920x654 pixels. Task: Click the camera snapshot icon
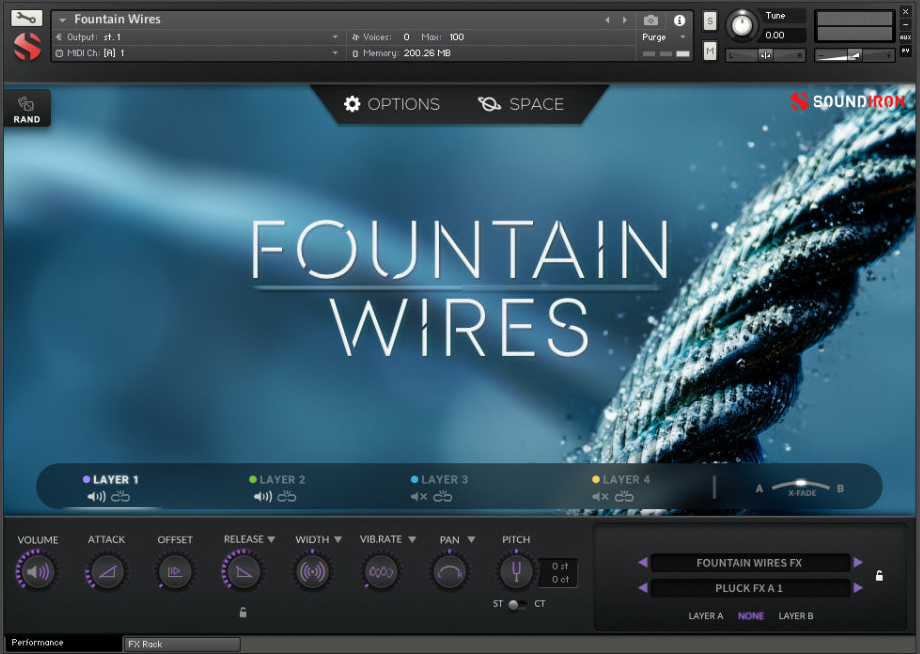651,21
